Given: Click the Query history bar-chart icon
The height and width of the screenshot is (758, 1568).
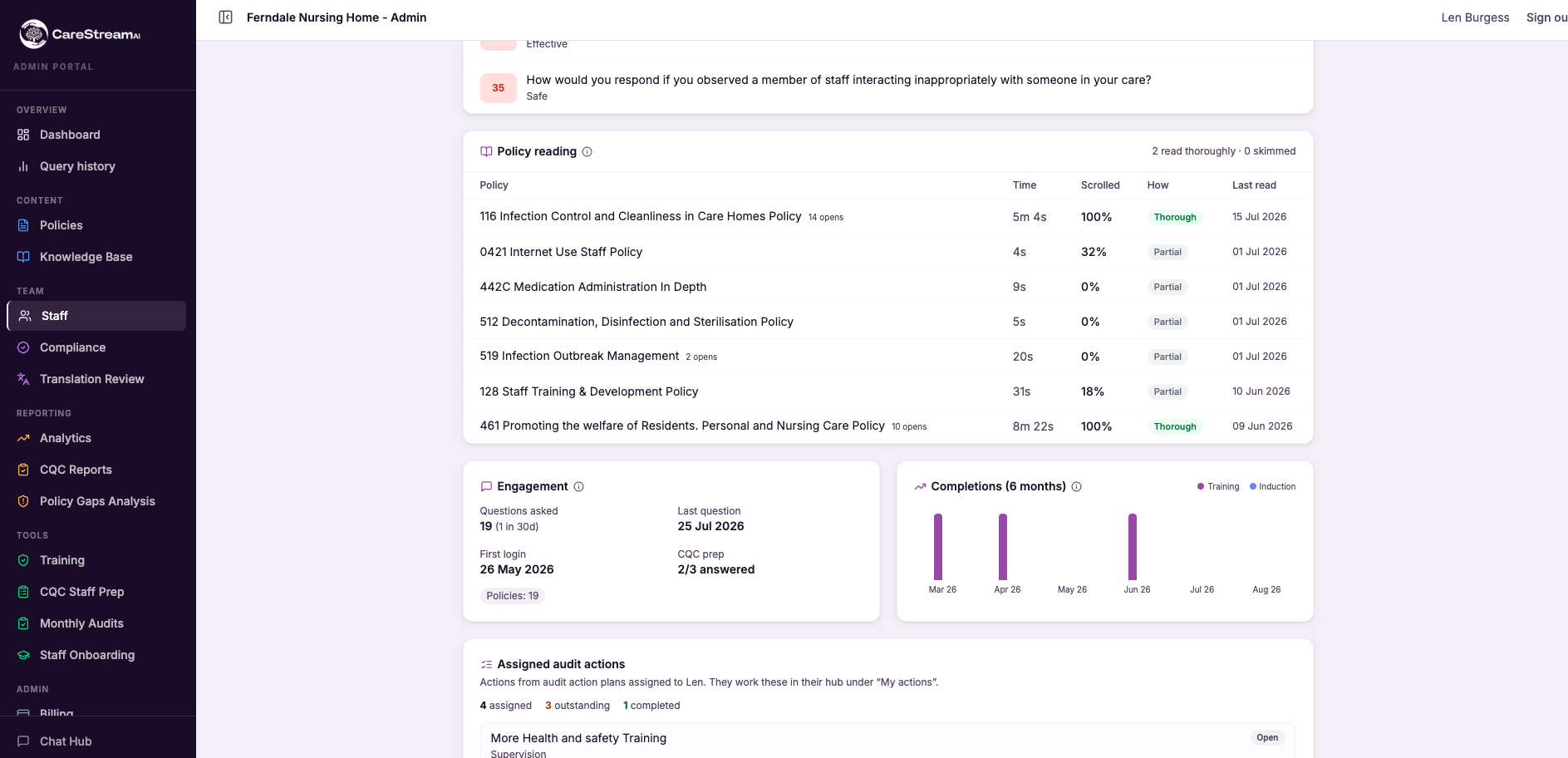Looking at the screenshot, I should [x=23, y=166].
